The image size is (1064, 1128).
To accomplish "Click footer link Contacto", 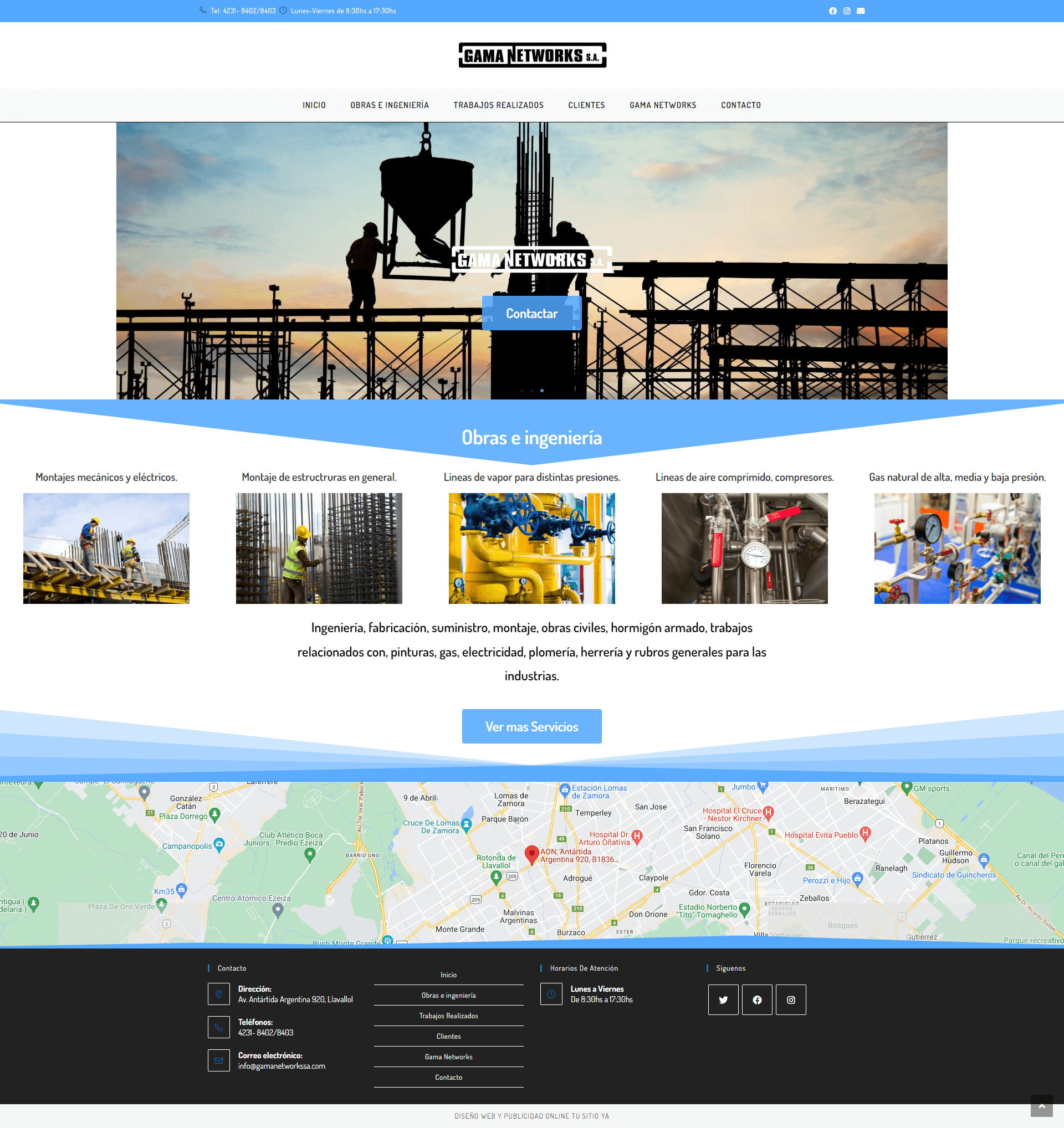I will coord(448,1076).
